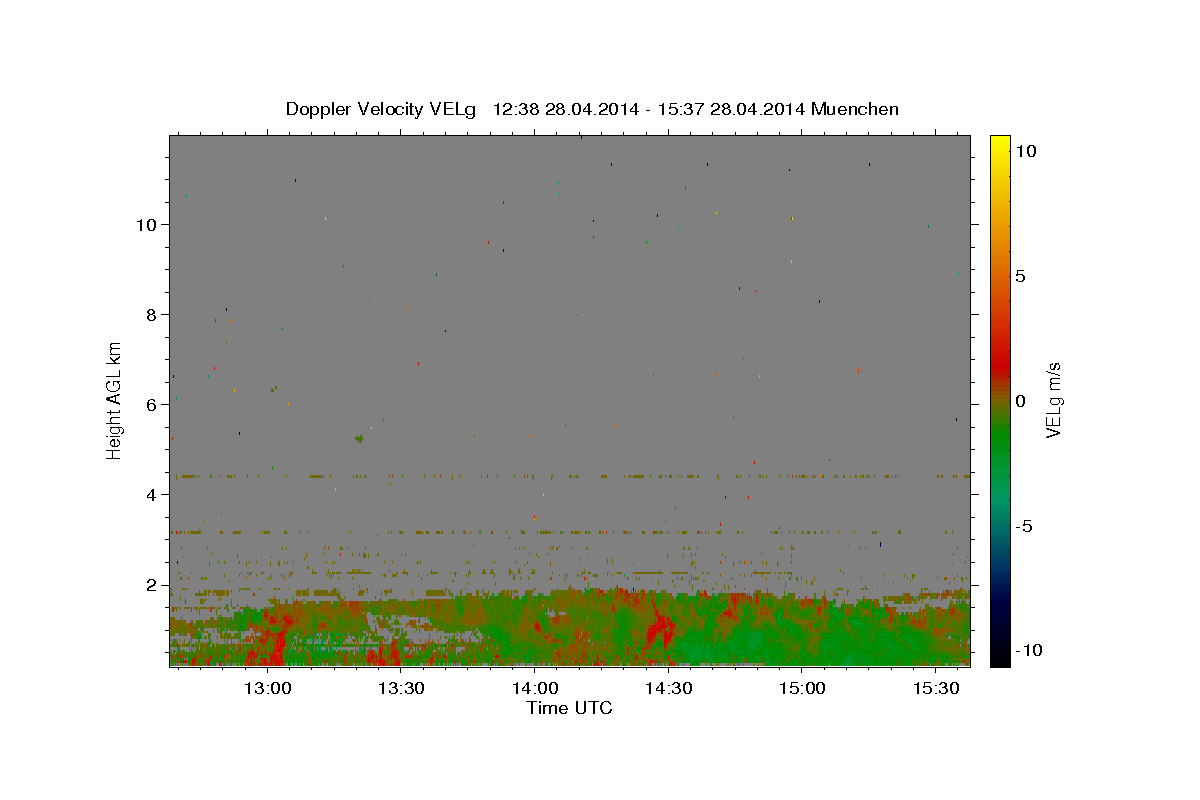
Task: Click the start time '12:38 28.04.2014' in title
Action: coord(565,109)
